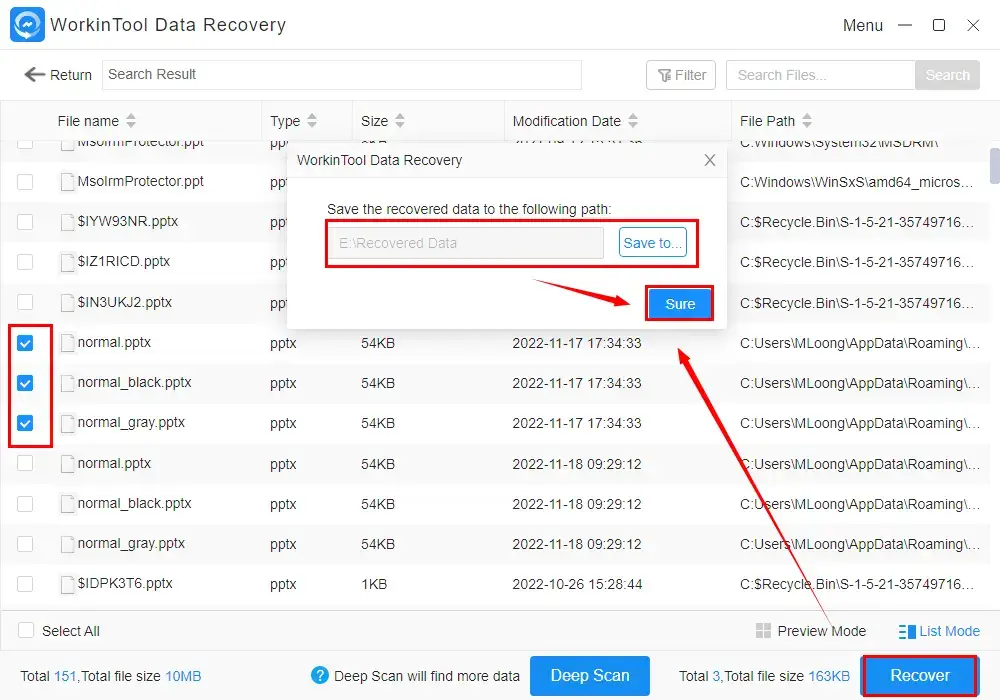This screenshot has width=1000, height=700.
Task: Check the WinSxS MsoIrmProtector.ppt checkbox
Action: [x=25, y=182]
